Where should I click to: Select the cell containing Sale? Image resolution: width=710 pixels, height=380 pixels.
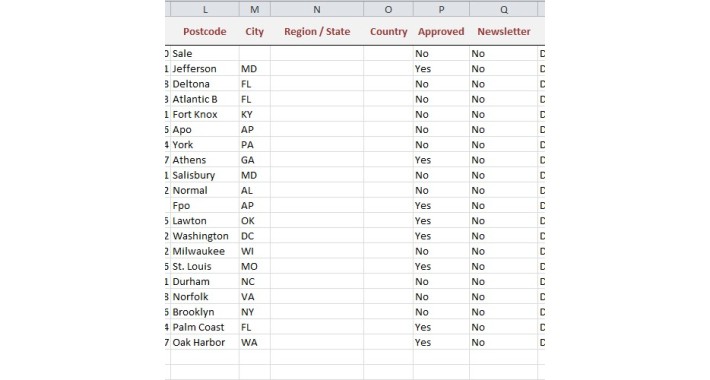coord(205,53)
